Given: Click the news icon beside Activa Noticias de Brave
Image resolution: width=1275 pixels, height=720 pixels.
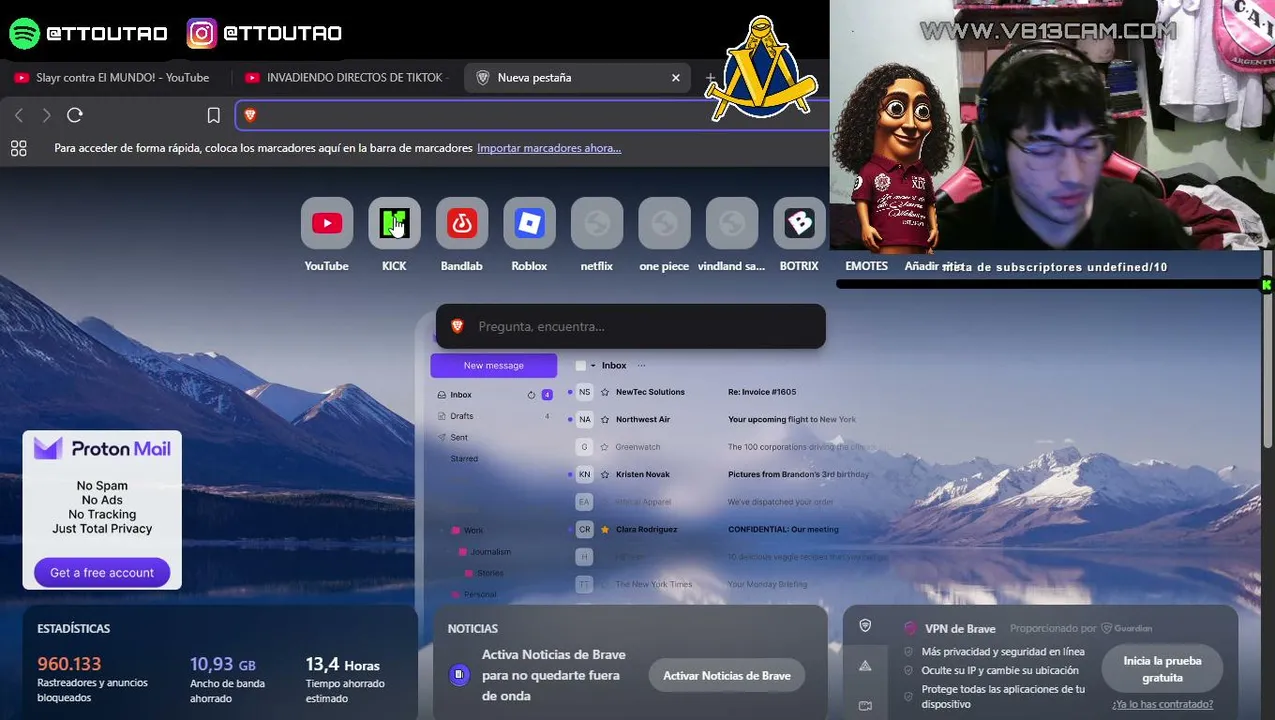Looking at the screenshot, I should pyautogui.click(x=459, y=675).
